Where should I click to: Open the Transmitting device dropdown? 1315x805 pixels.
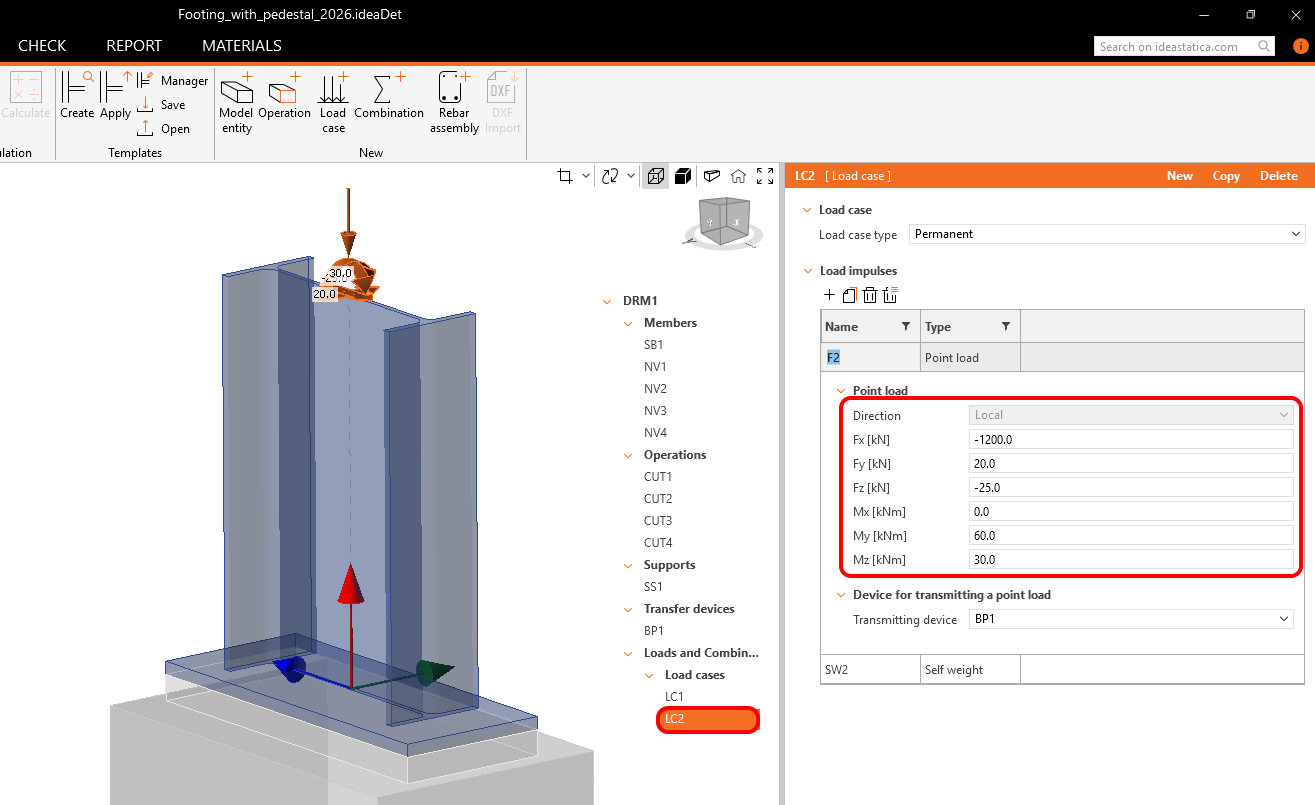coord(1130,620)
